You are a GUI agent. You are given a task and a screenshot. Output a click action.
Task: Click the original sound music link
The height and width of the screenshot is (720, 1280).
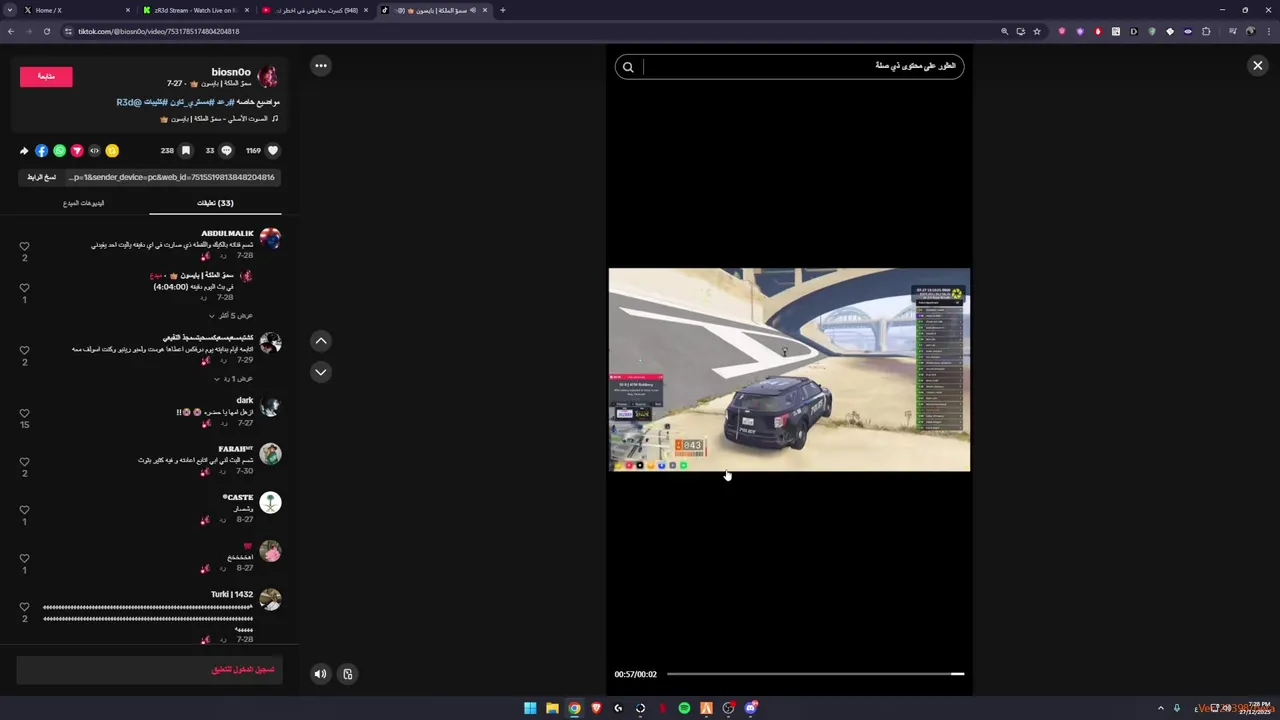219,119
